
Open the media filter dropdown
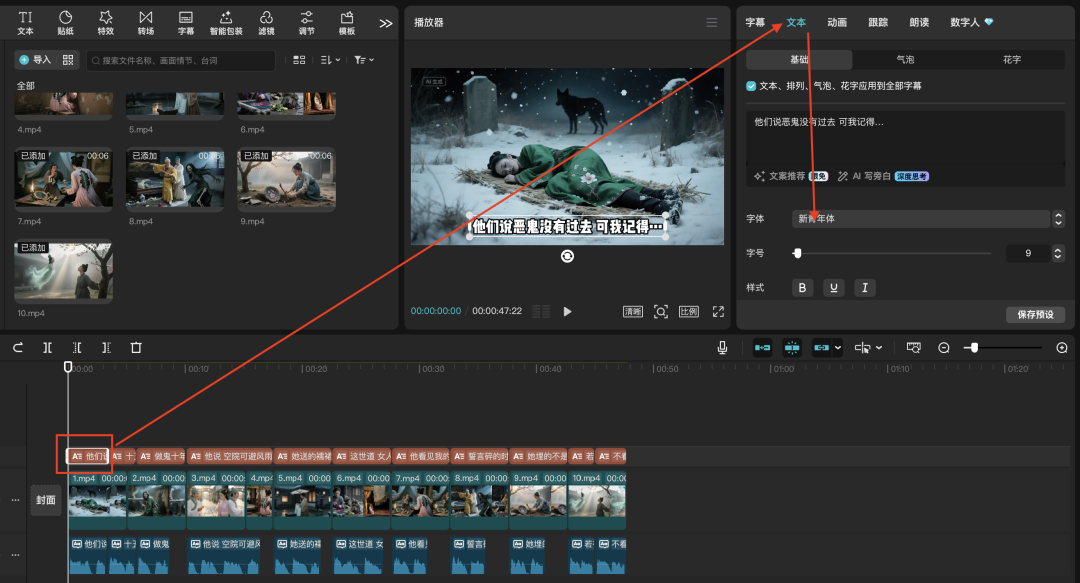click(x=364, y=60)
